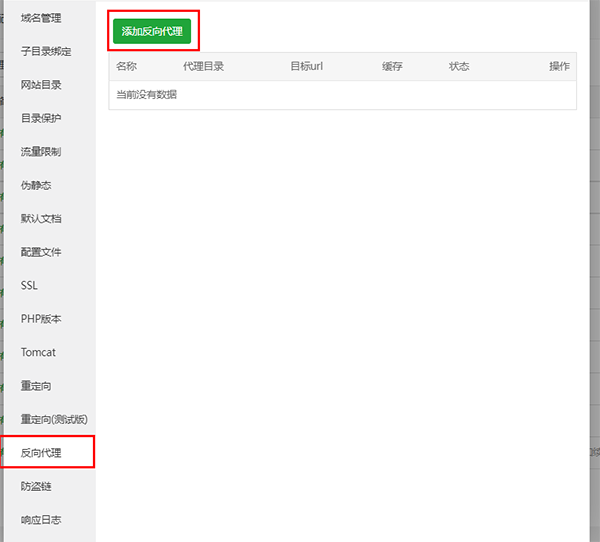Select the highlighted 反向代理 tab
Screen dimensions: 600x542
coord(41,453)
